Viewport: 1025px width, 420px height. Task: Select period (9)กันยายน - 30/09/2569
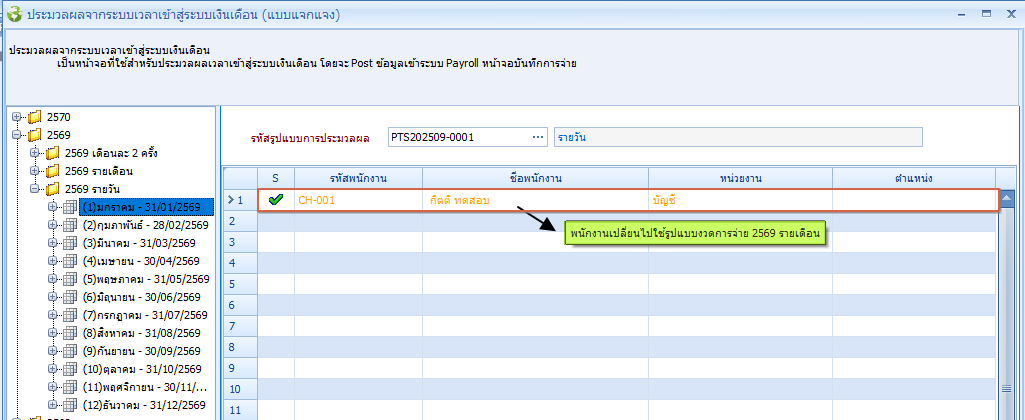pos(141,351)
